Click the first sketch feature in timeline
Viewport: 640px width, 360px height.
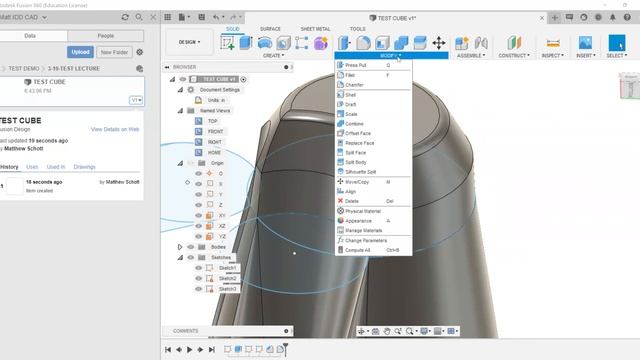coord(228,349)
